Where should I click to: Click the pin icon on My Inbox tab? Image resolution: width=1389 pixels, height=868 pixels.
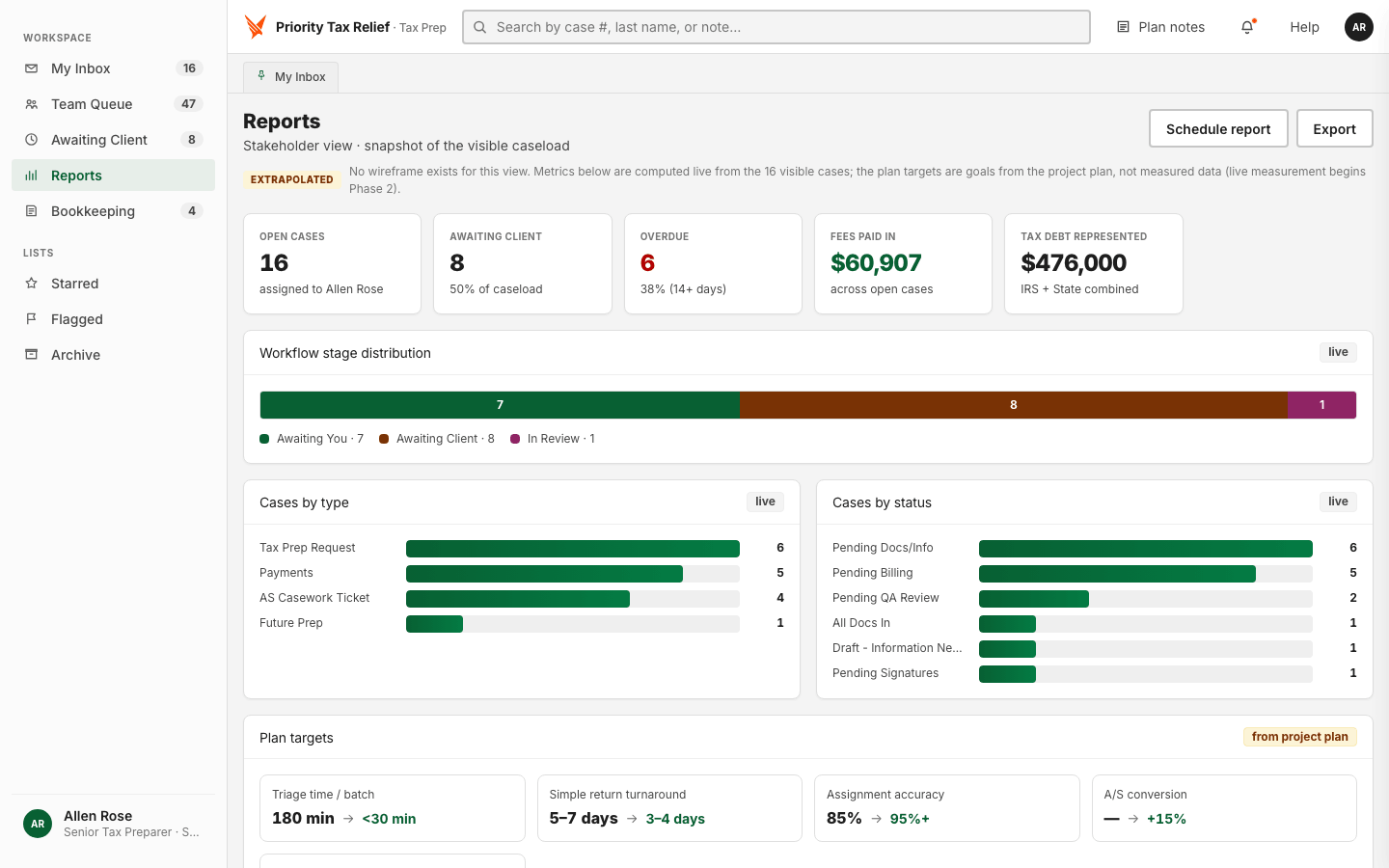click(x=261, y=76)
